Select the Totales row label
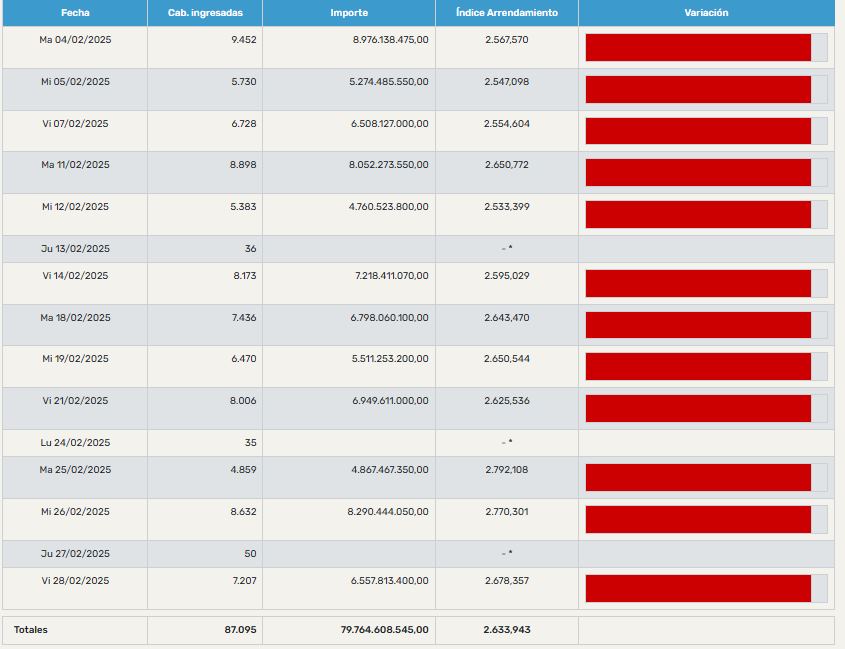The image size is (845, 649). 31,630
